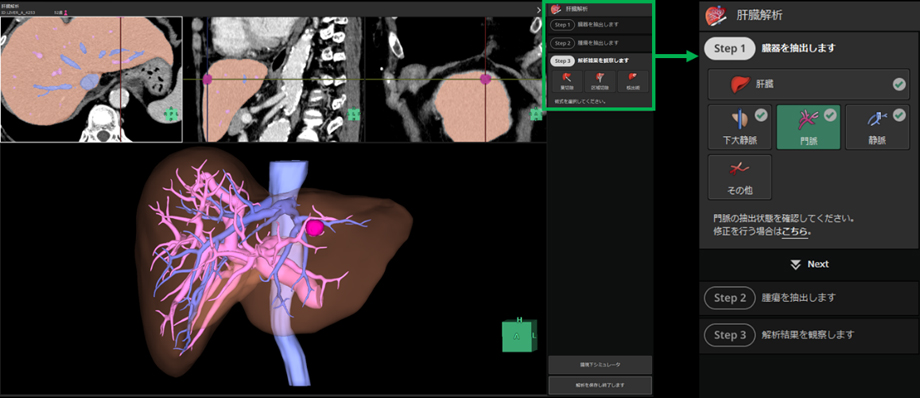
Task: Choose the 葉切除 resection icon in Step 3
Action: 566,81
